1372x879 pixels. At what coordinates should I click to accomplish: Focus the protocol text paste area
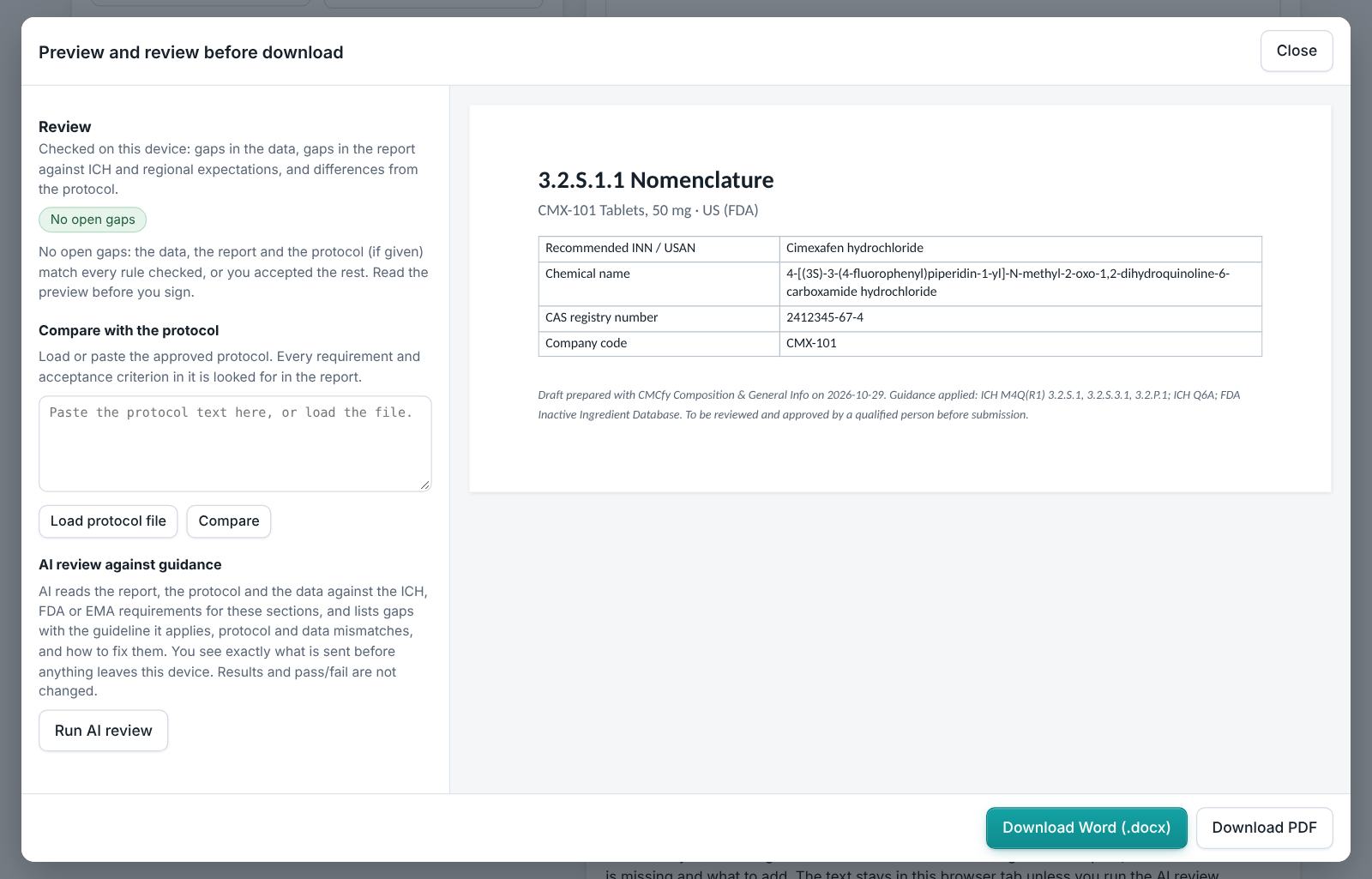coord(235,443)
